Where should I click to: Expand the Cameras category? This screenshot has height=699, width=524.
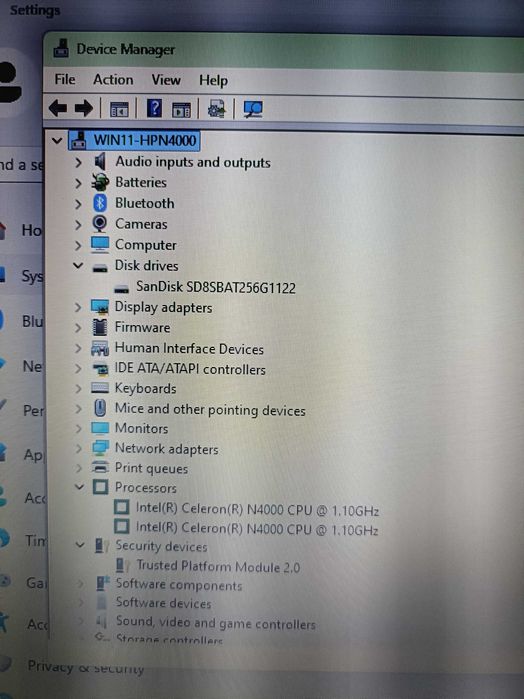pyautogui.click(x=78, y=224)
